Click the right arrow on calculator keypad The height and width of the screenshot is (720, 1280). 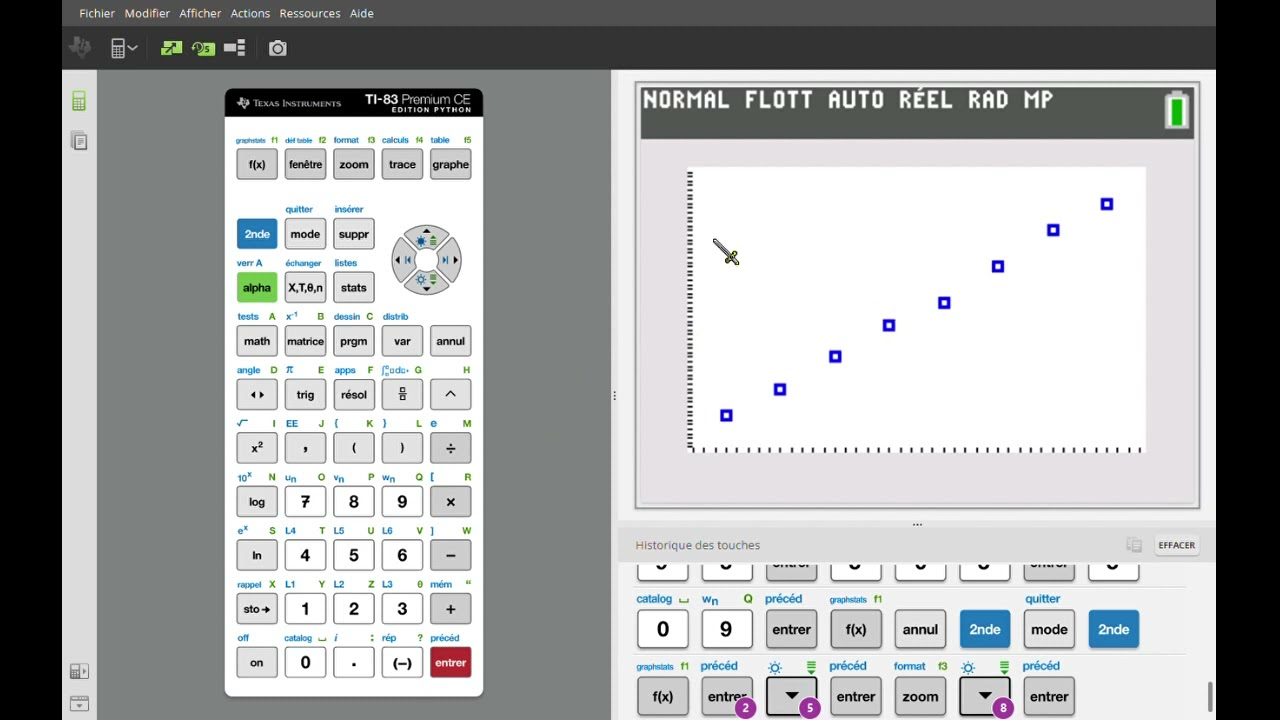449,260
